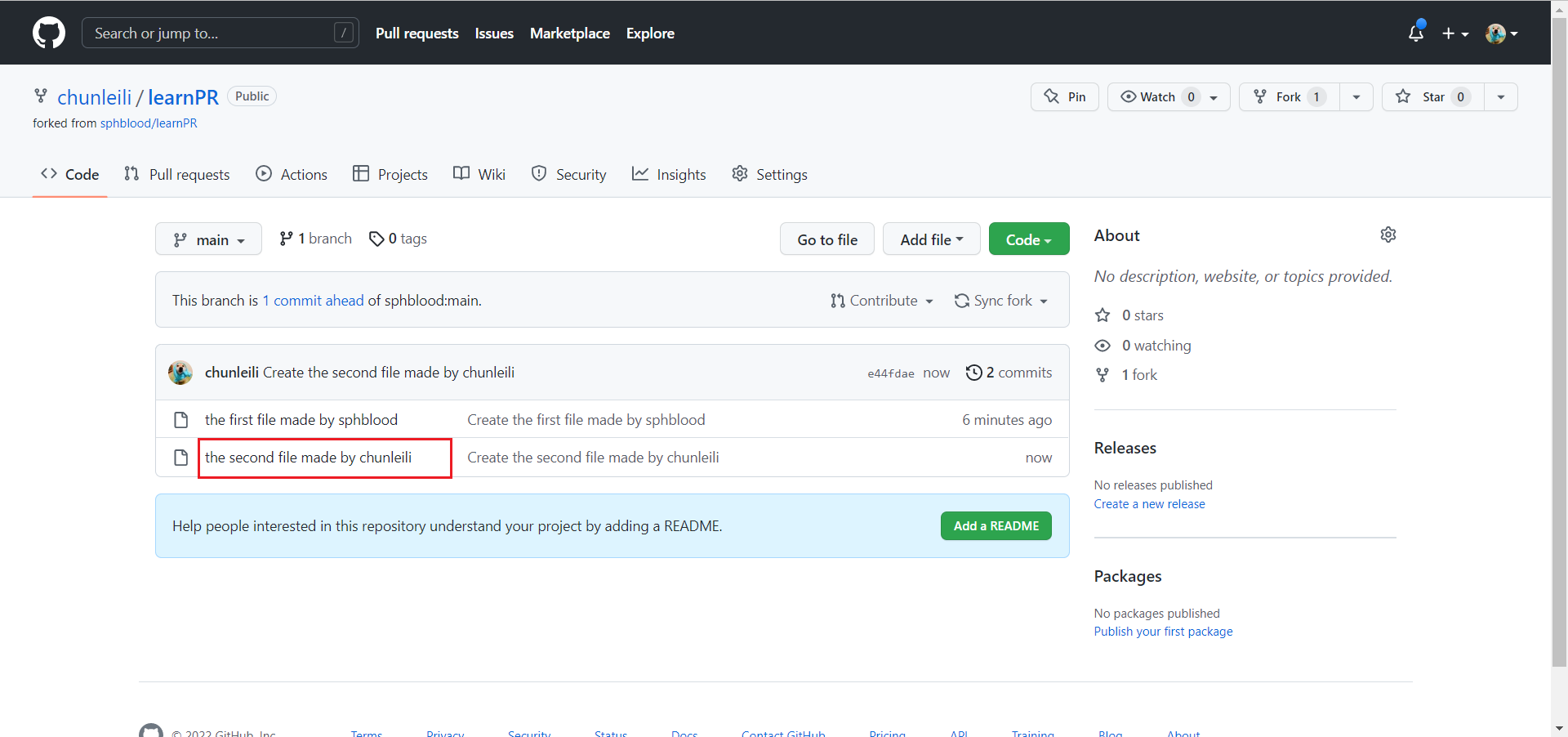The width and height of the screenshot is (1568, 737).
Task: Open the repository Settings tab
Action: pyautogui.click(x=769, y=174)
